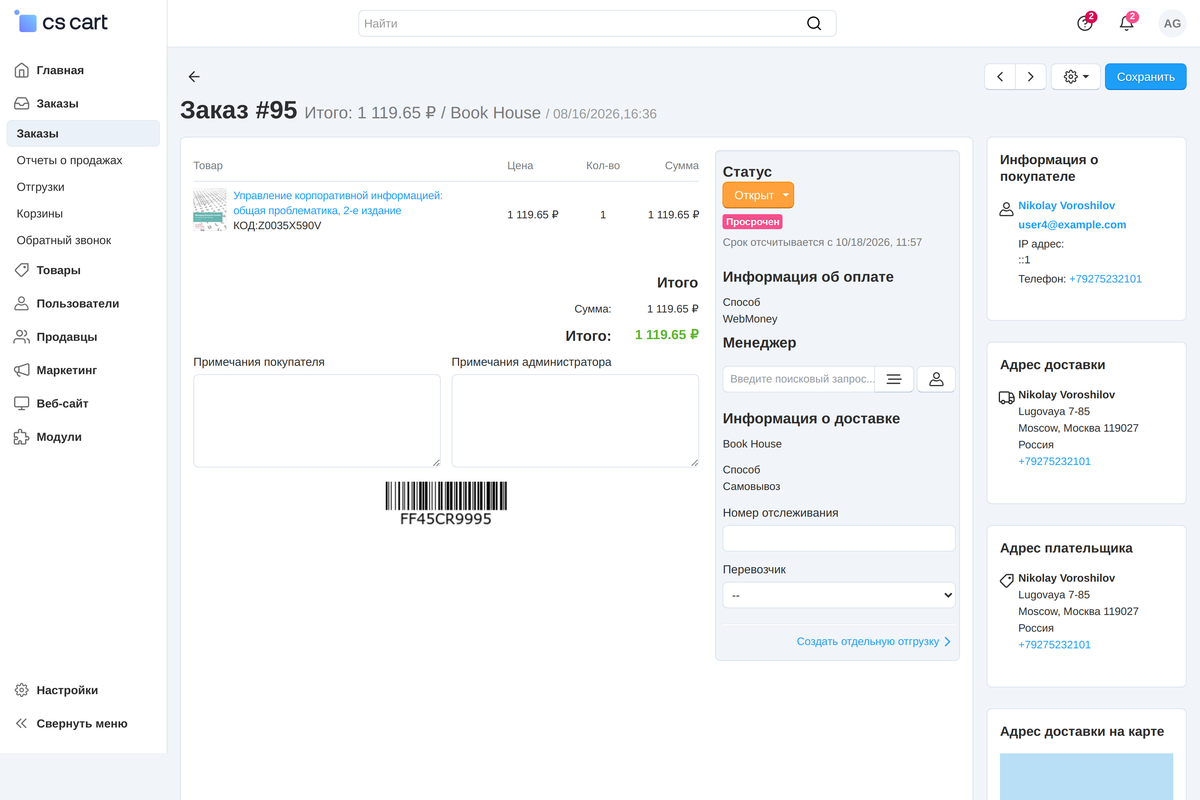Click the product thumbnail image
Image resolution: width=1200 pixels, height=800 pixels.
pos(210,210)
